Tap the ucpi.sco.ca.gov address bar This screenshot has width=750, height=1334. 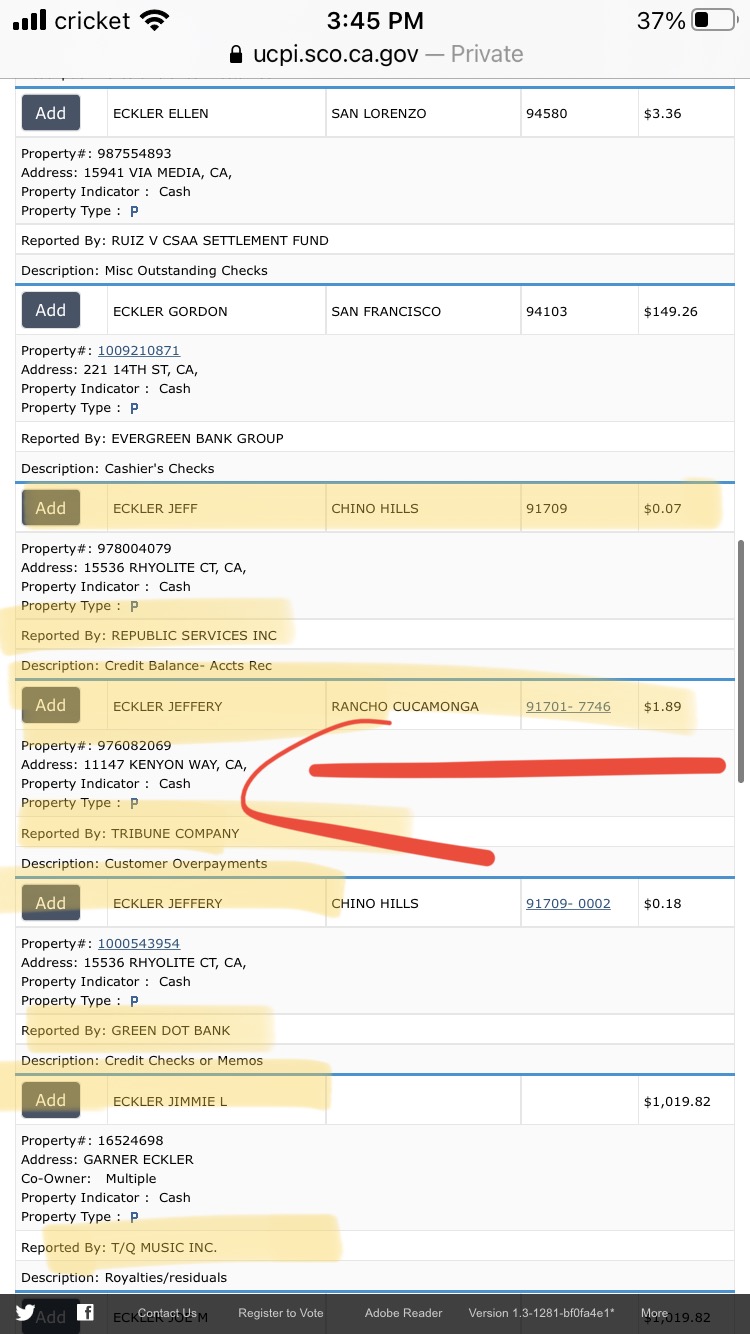click(x=376, y=54)
